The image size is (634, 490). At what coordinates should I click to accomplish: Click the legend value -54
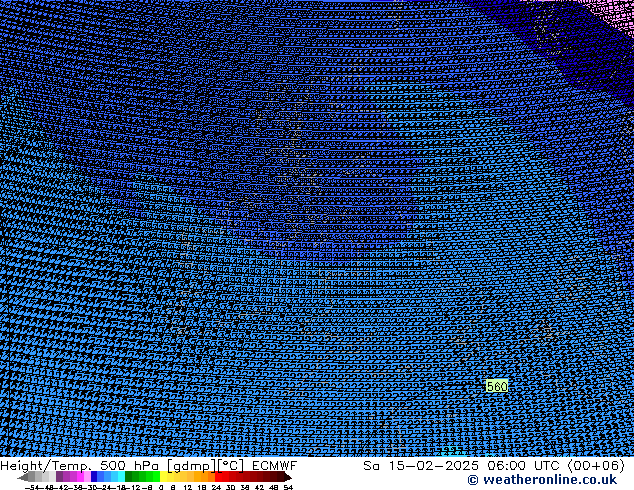[x=31, y=488]
